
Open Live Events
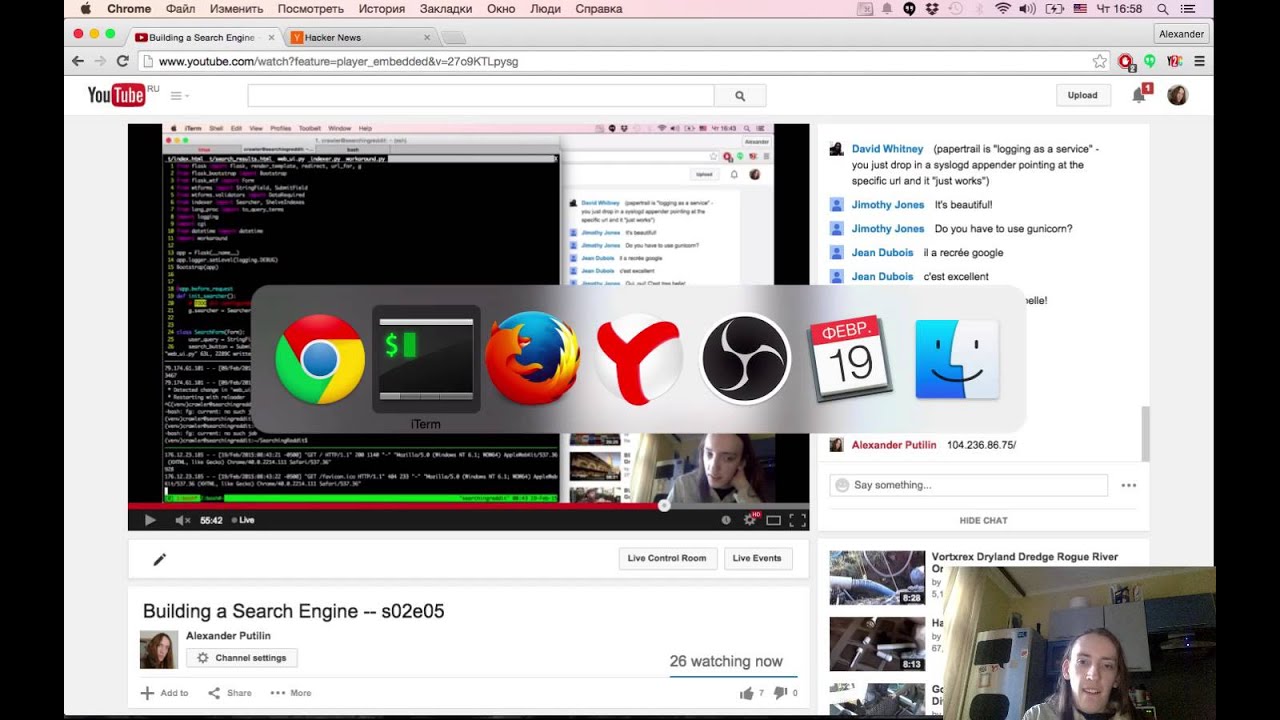(x=757, y=558)
